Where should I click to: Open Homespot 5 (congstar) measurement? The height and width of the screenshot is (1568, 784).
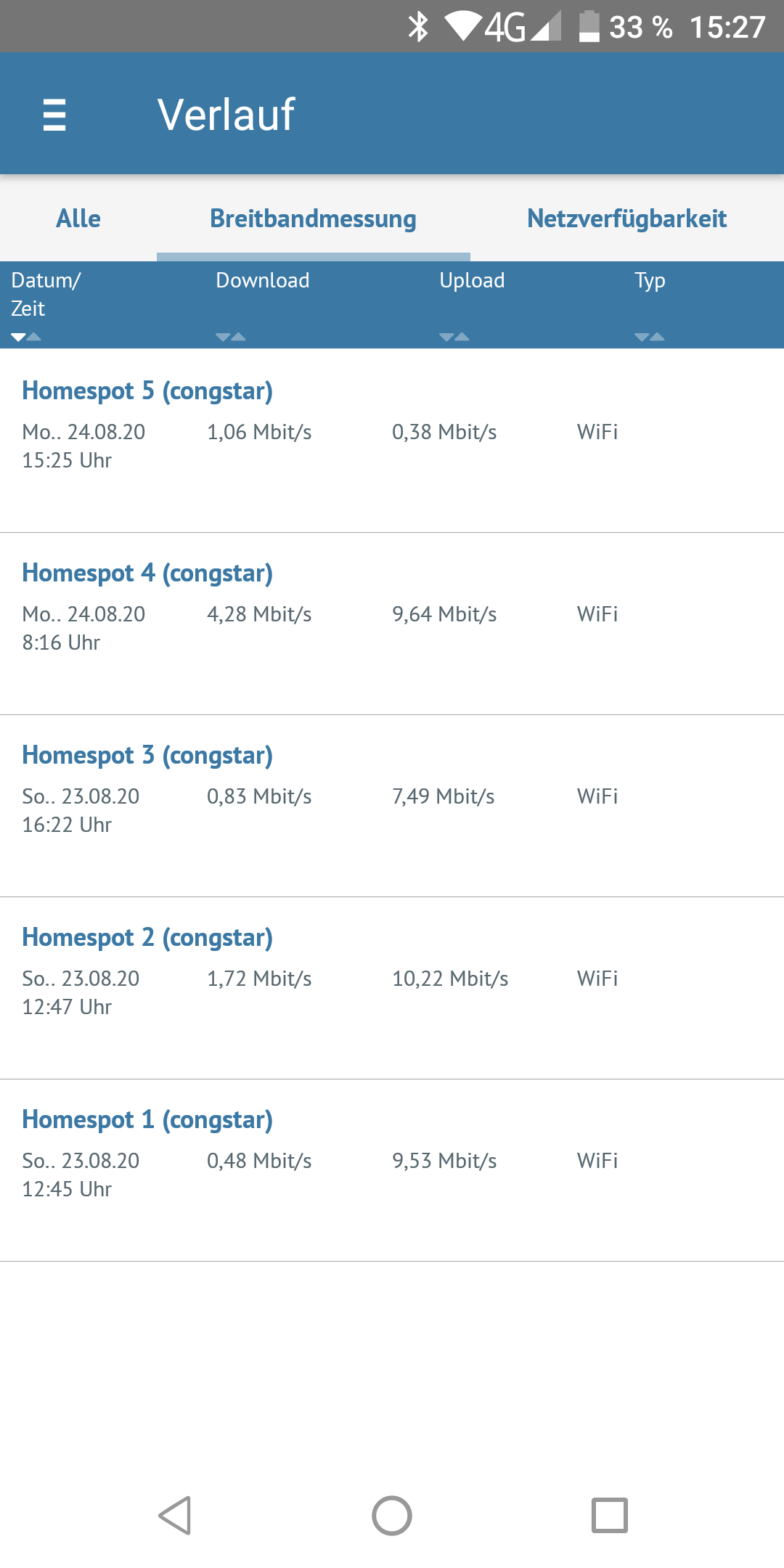(x=147, y=391)
